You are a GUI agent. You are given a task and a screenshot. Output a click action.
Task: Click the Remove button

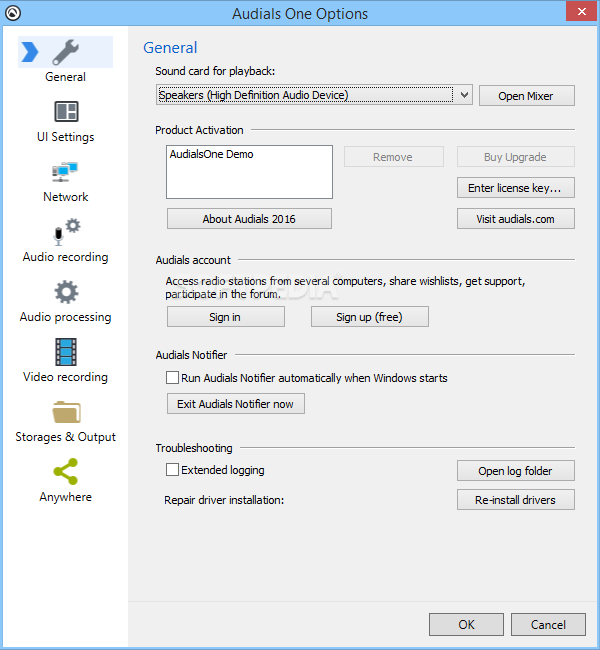[394, 157]
